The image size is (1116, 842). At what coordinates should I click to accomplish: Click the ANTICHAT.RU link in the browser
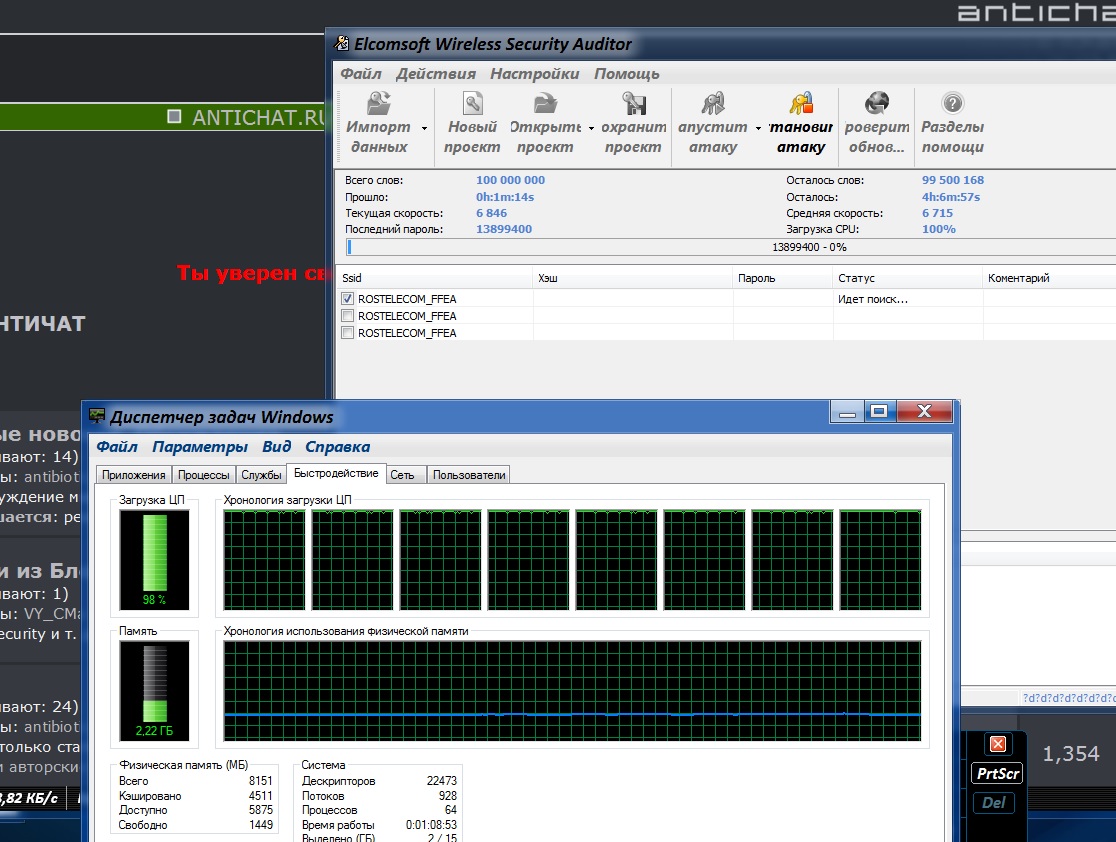coord(258,117)
